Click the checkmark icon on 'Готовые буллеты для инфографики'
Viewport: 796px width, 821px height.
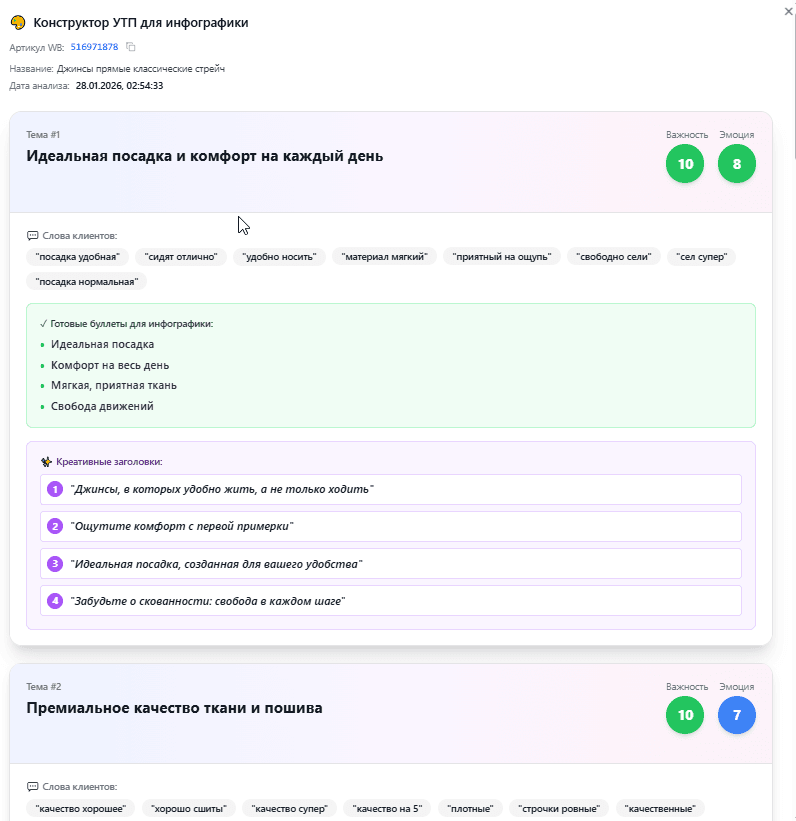(x=43, y=324)
